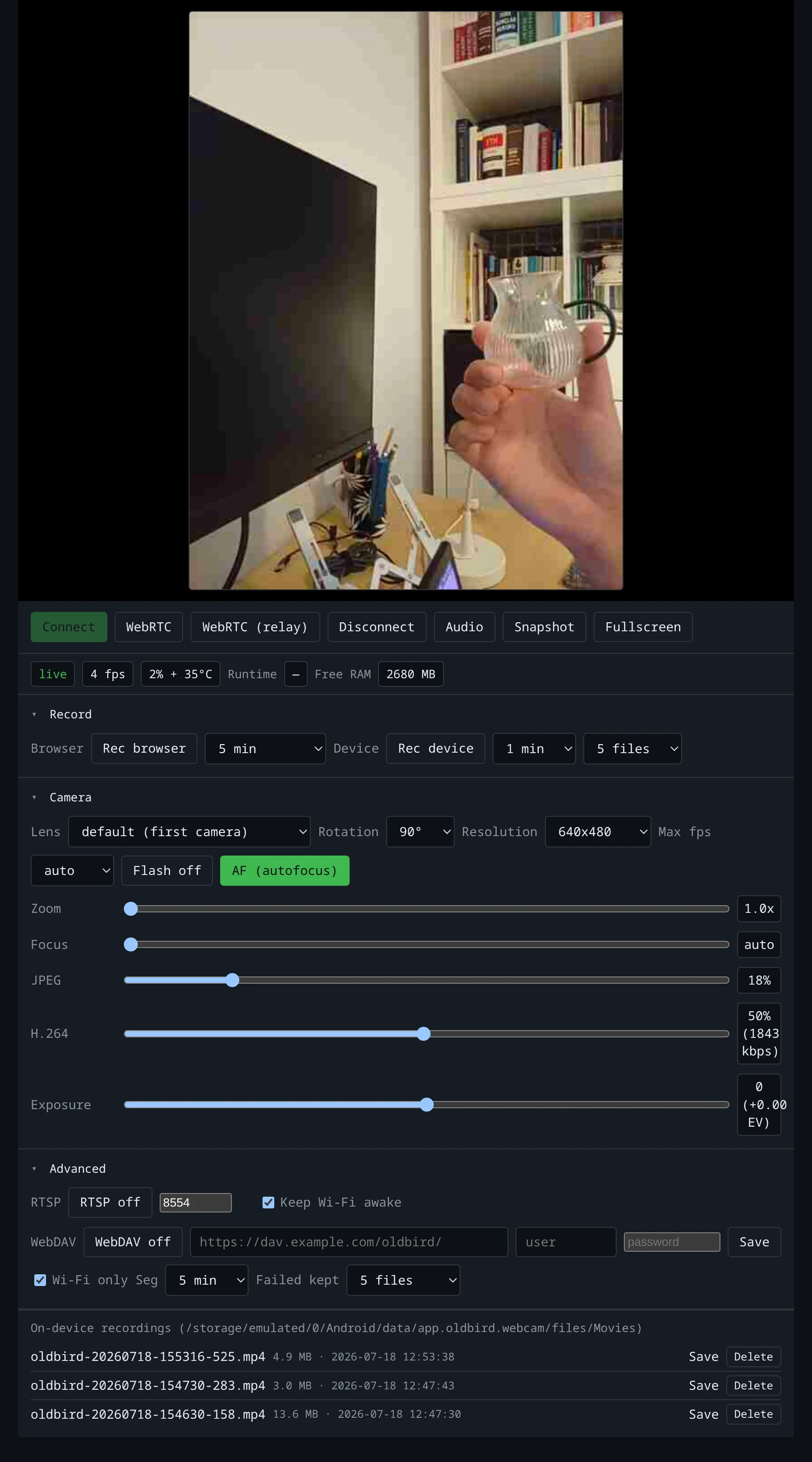The image size is (812, 1462).
Task: Click the WebDAV user field
Action: click(x=566, y=1242)
